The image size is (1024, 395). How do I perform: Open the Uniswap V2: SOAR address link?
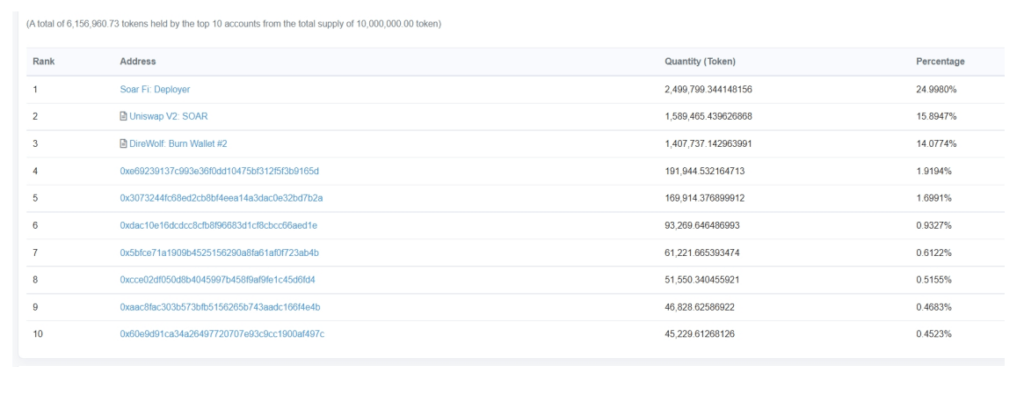point(168,116)
